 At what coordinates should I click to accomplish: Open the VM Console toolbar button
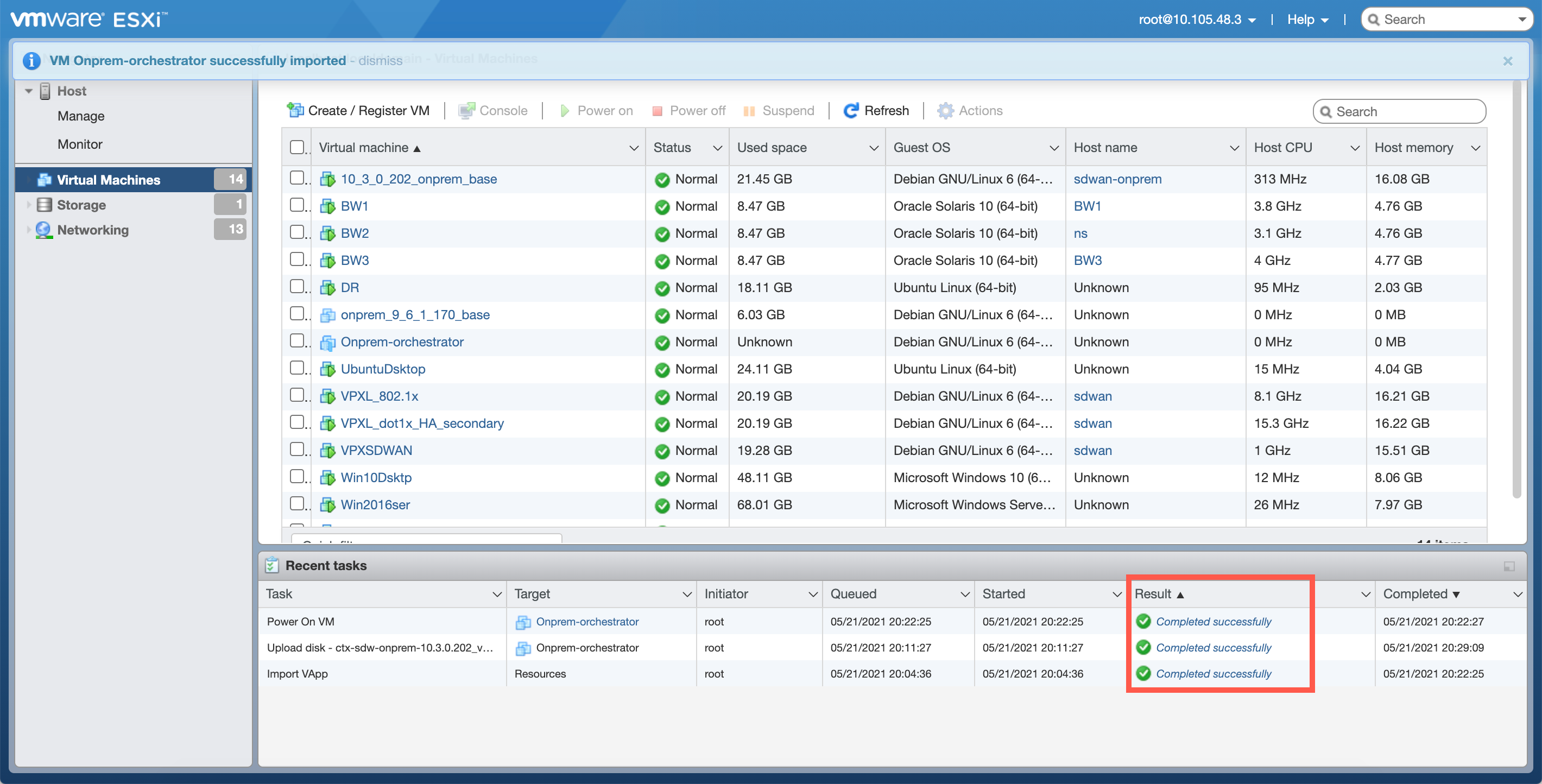point(492,111)
